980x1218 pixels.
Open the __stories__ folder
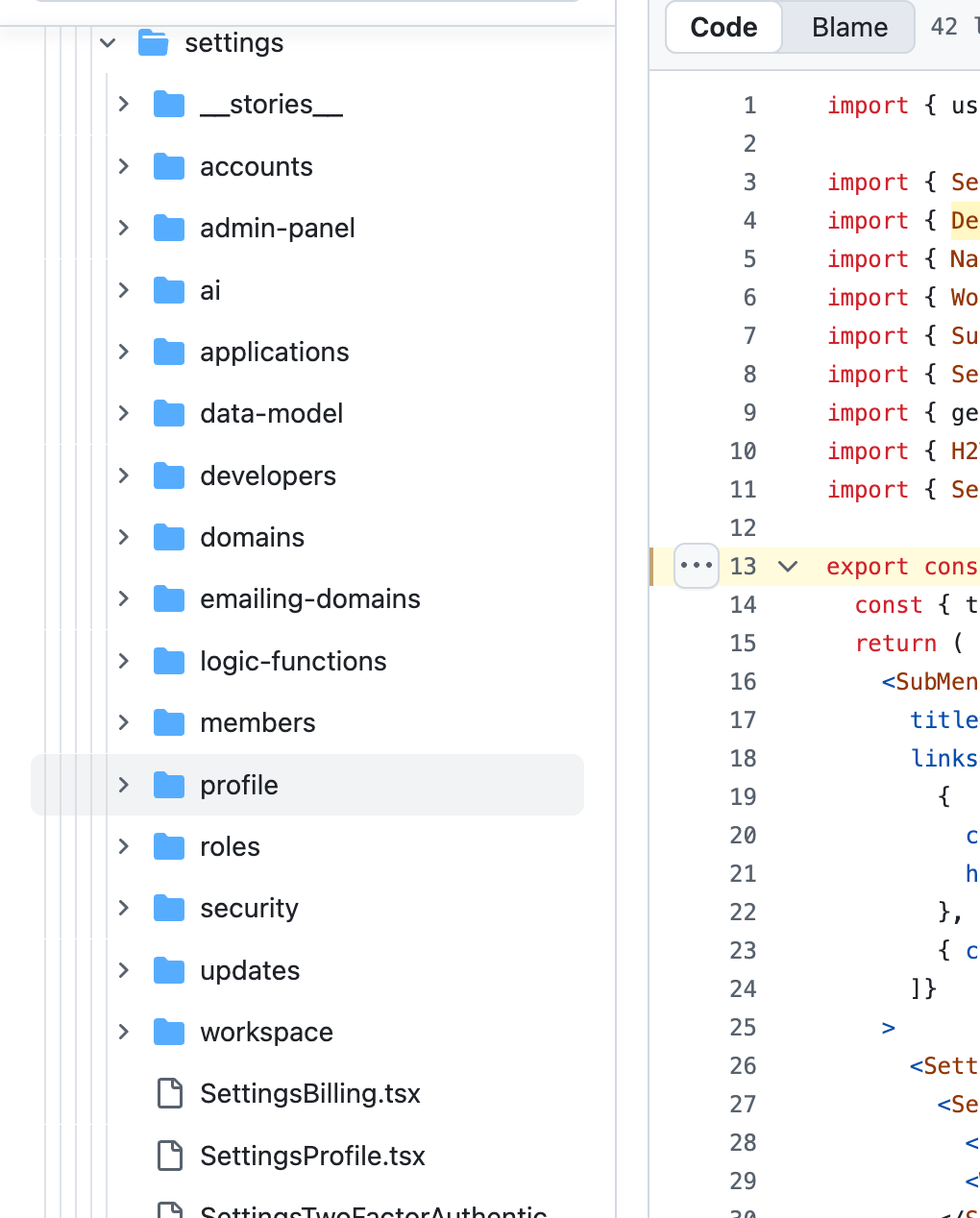(x=271, y=104)
